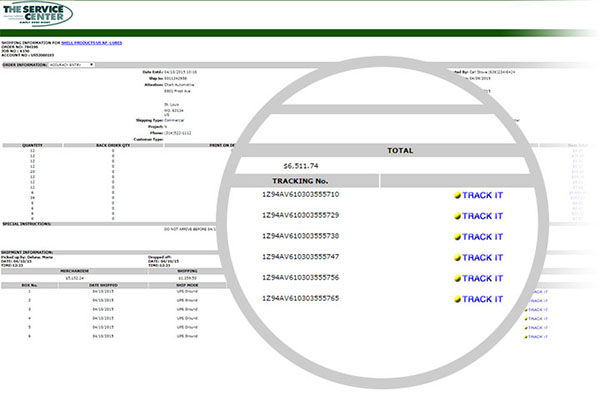Click the DATE SHIPPED column header
The image size is (600, 401).
(x=105, y=284)
